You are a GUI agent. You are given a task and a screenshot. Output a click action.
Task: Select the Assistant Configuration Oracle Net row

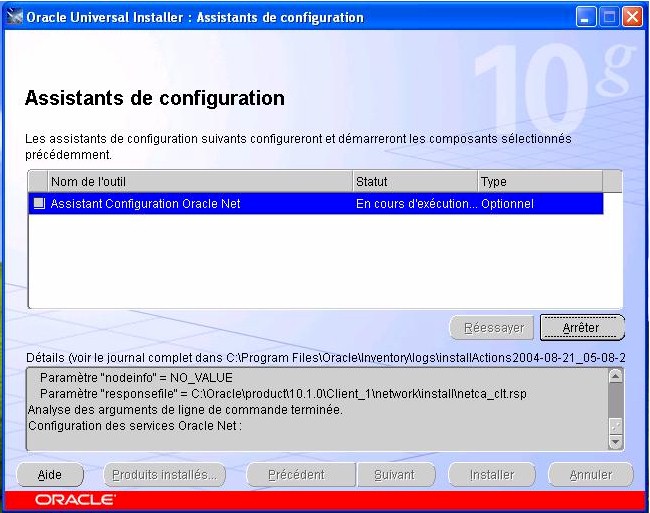pos(200,204)
